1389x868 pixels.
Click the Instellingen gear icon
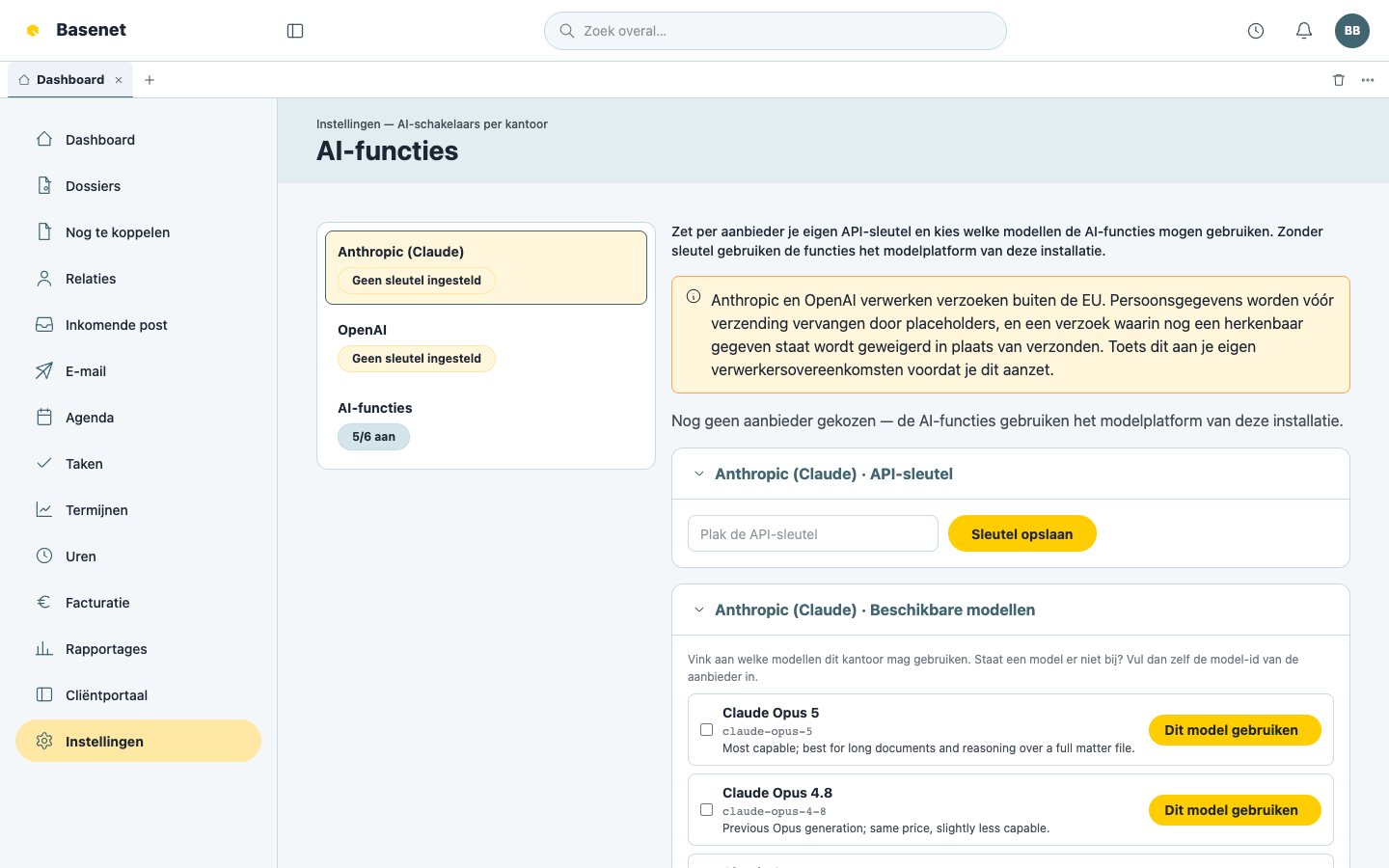(44, 741)
